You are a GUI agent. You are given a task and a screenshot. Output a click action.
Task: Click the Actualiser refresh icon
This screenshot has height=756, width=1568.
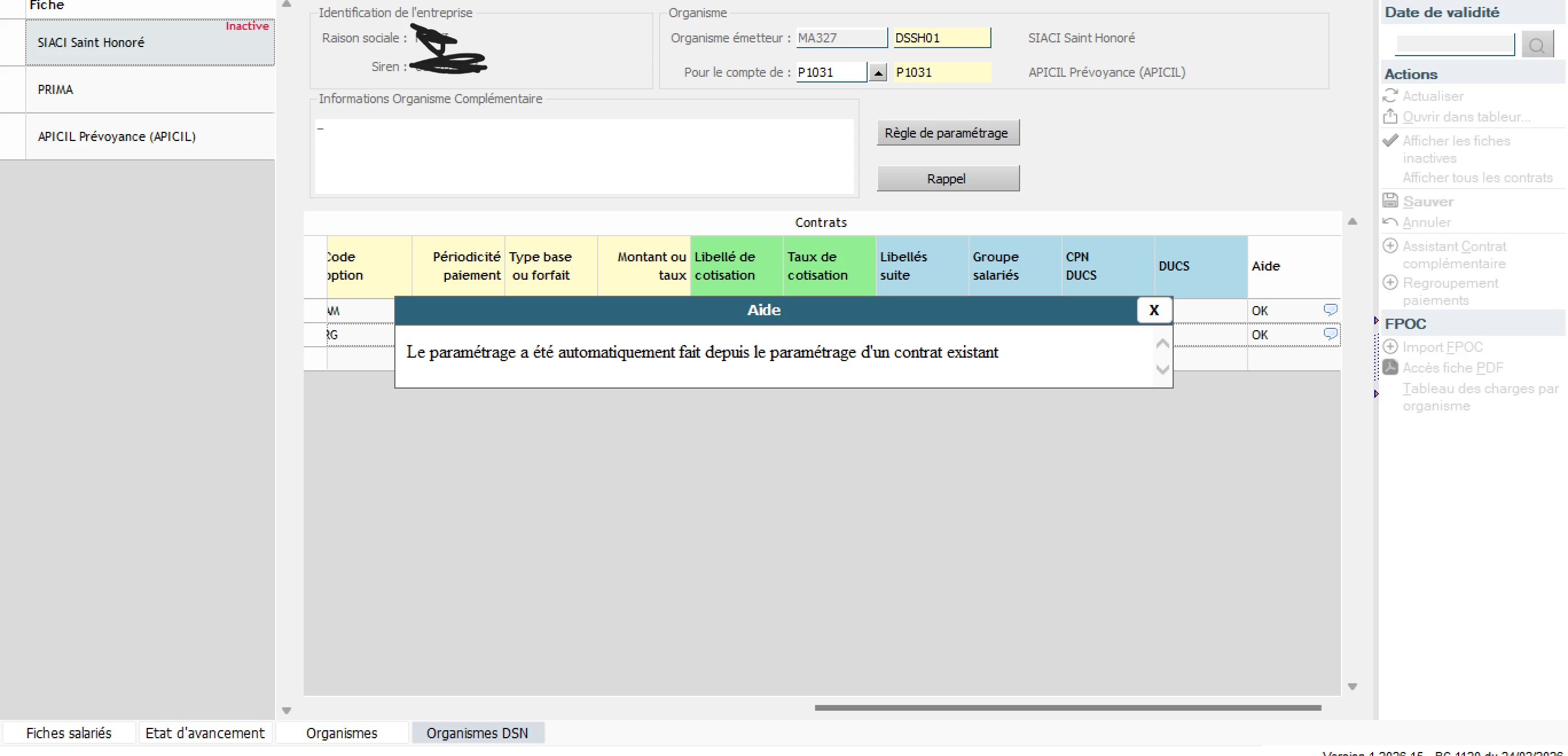(x=1390, y=96)
